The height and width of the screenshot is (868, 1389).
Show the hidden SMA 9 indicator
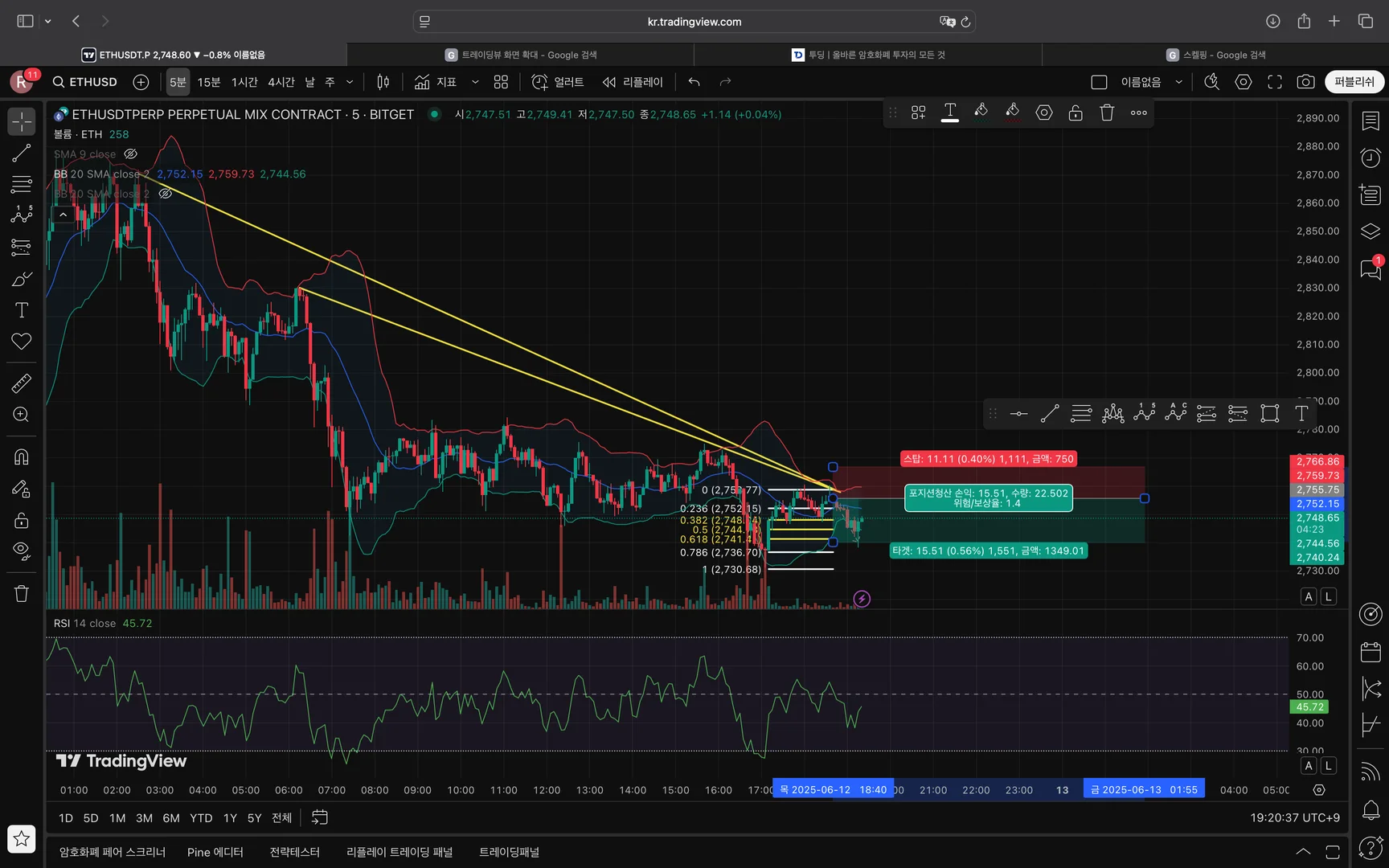point(131,154)
